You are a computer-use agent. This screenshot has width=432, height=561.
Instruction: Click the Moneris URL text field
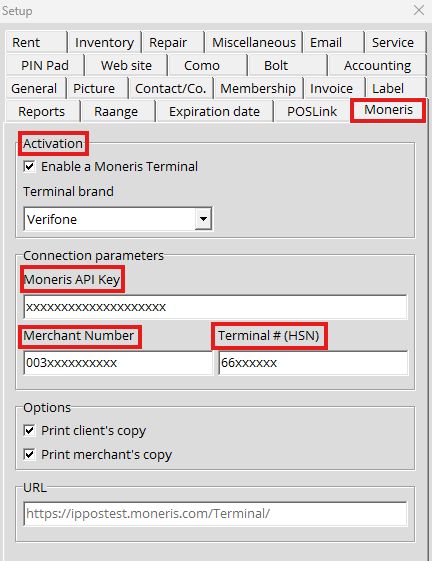(215, 514)
